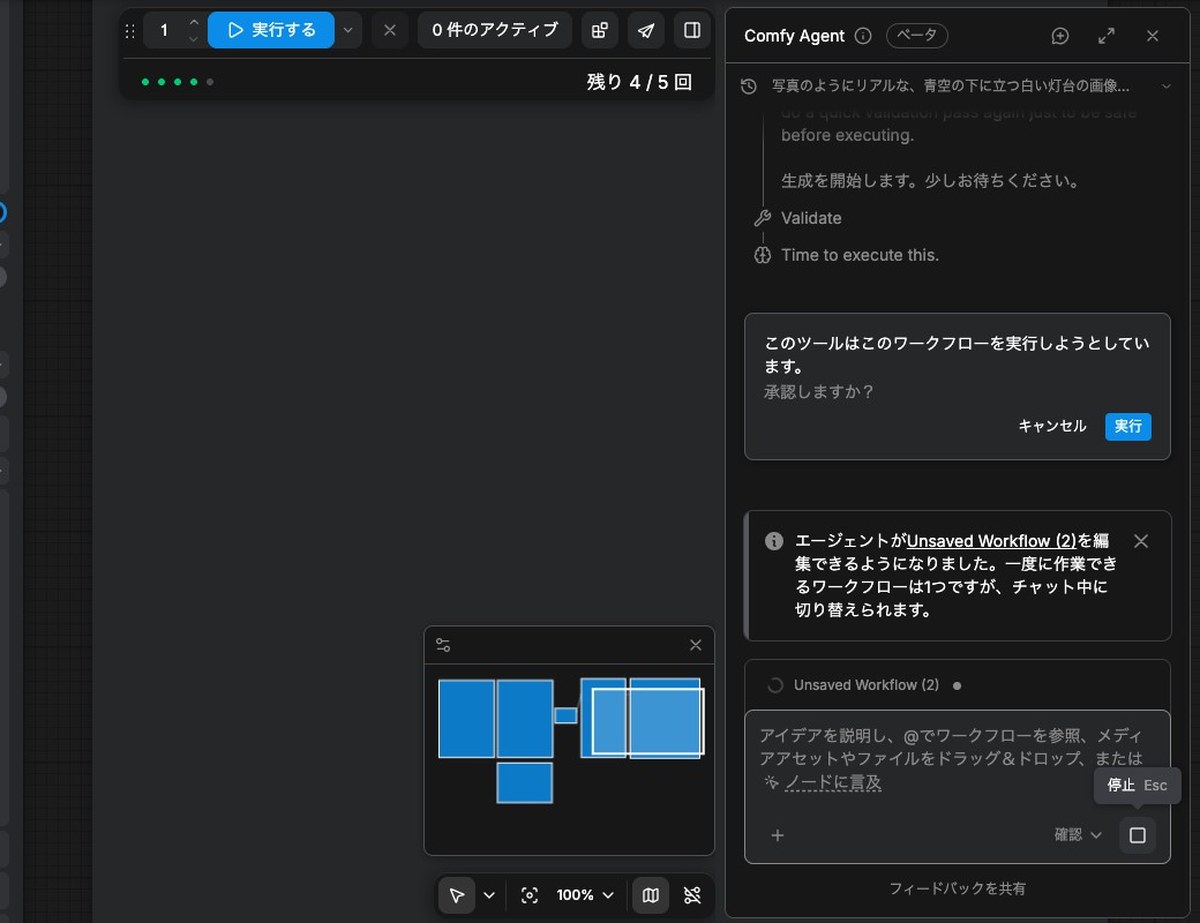Open the 100% zoom dropdown
Viewport: 1200px width, 923px height.
tap(585, 895)
